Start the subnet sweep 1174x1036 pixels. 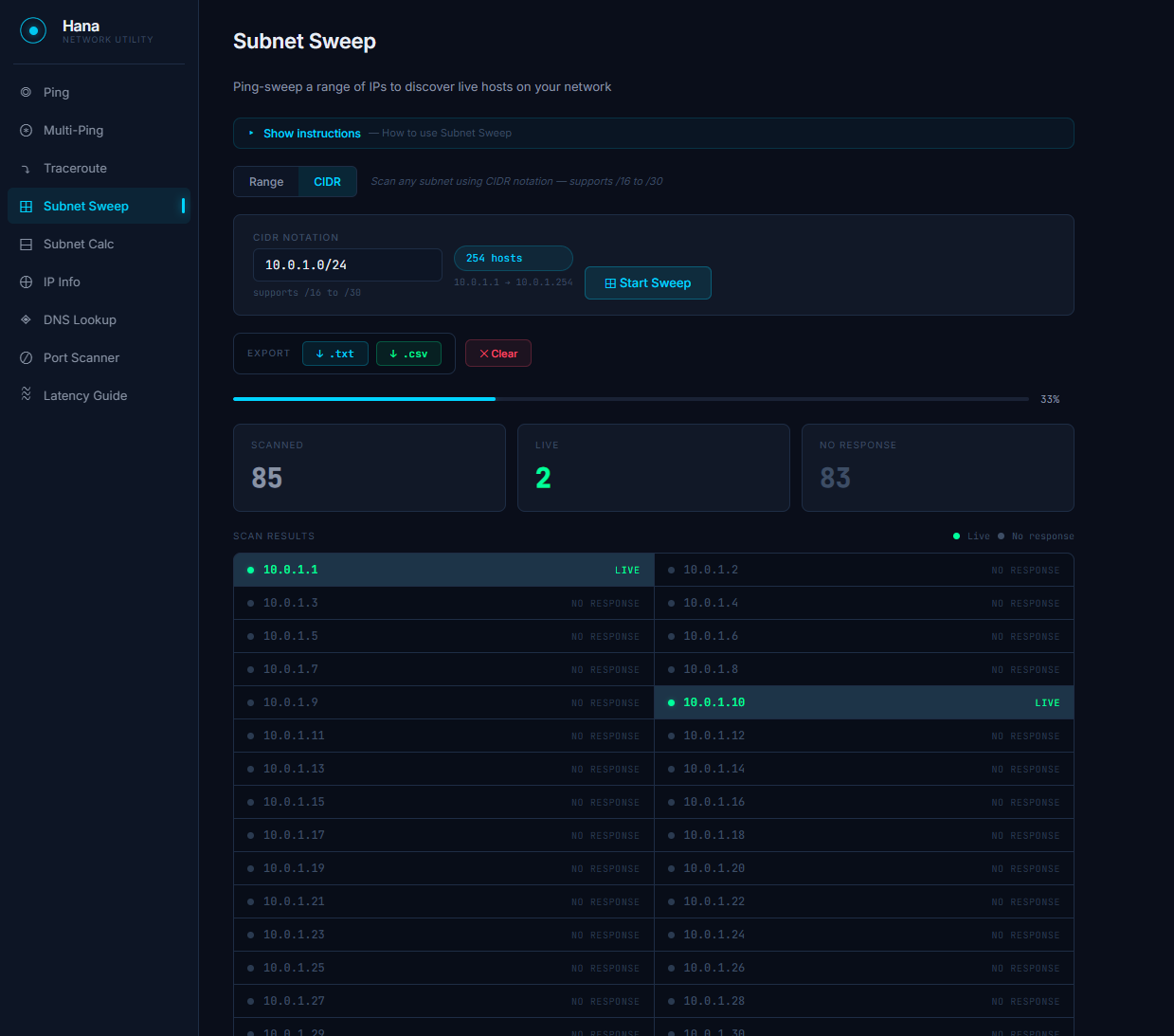click(x=648, y=282)
